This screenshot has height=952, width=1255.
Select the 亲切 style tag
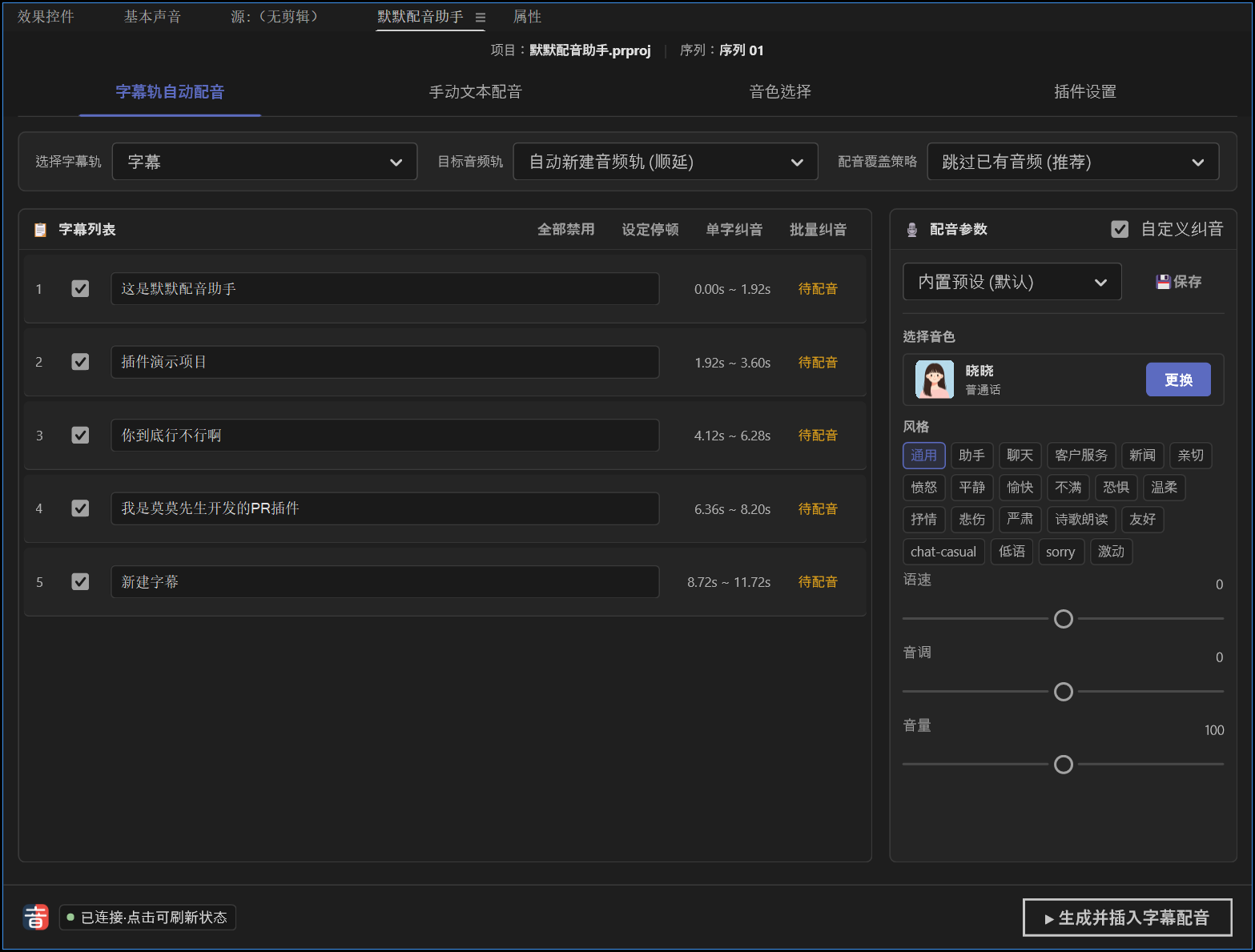tap(1191, 456)
